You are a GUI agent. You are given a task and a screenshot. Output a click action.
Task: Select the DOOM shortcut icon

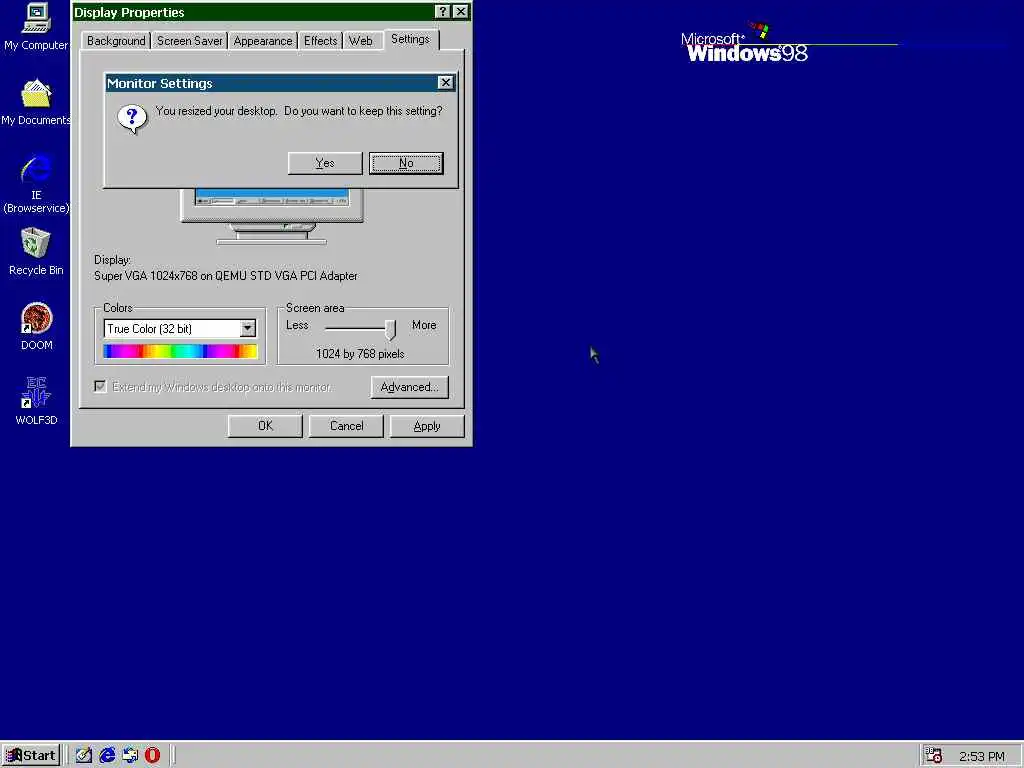click(x=36, y=327)
